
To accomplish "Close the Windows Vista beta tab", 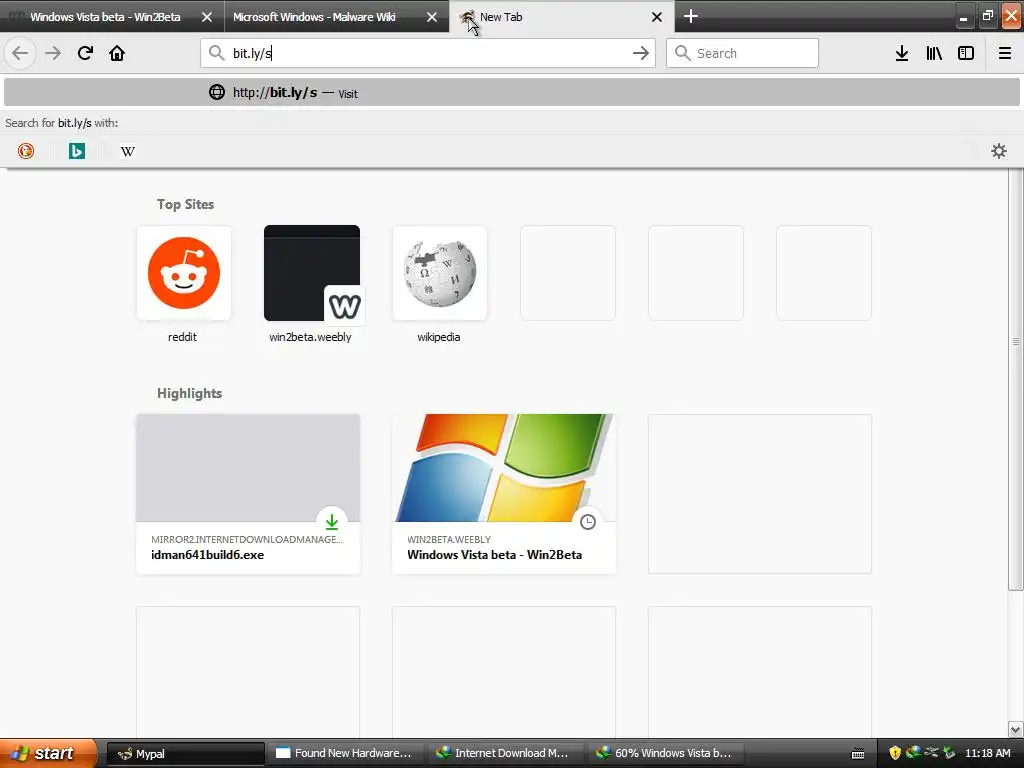I will click(206, 17).
